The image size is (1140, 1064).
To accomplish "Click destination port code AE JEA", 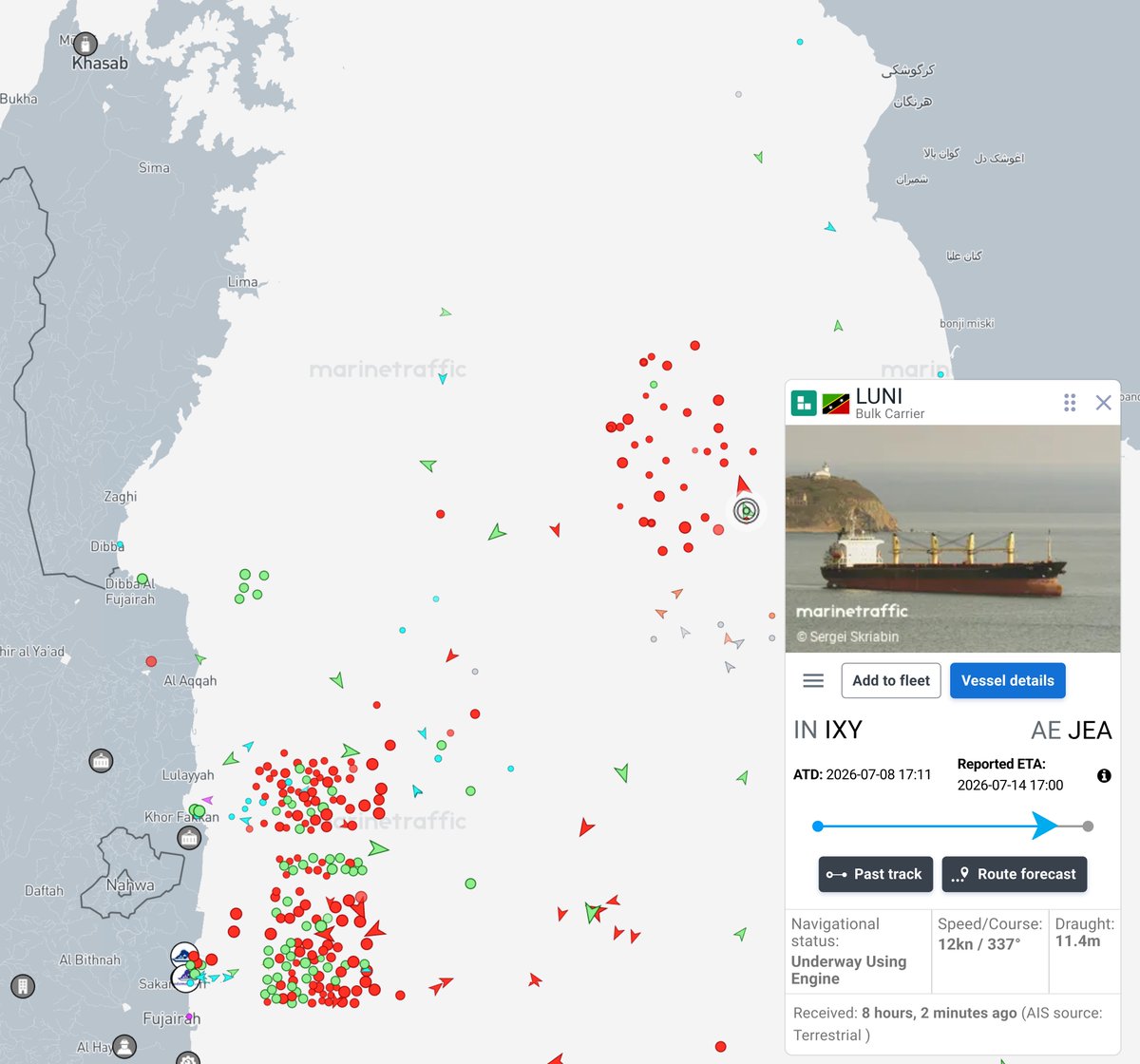I will point(1071,730).
